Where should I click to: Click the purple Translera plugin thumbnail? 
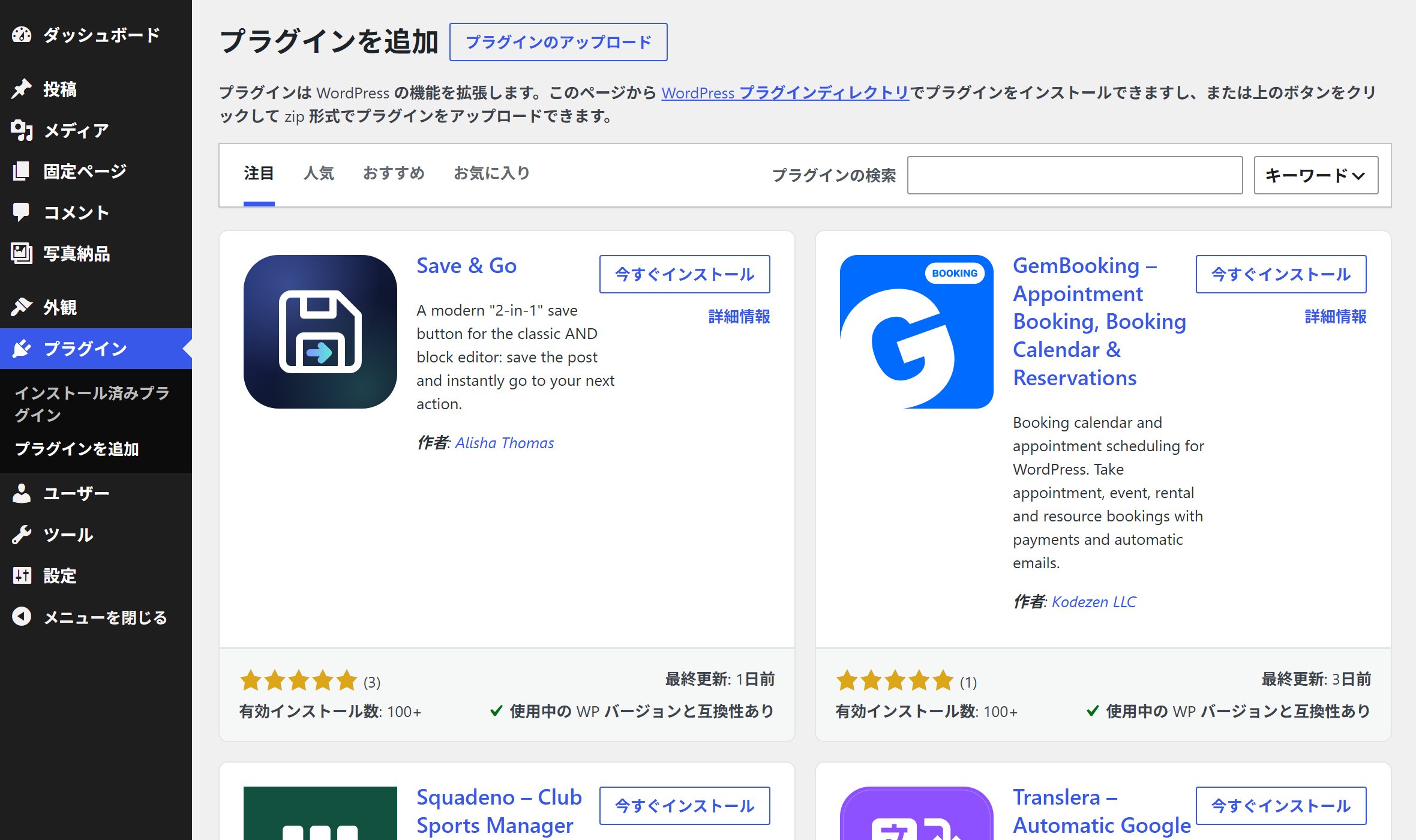point(917,813)
